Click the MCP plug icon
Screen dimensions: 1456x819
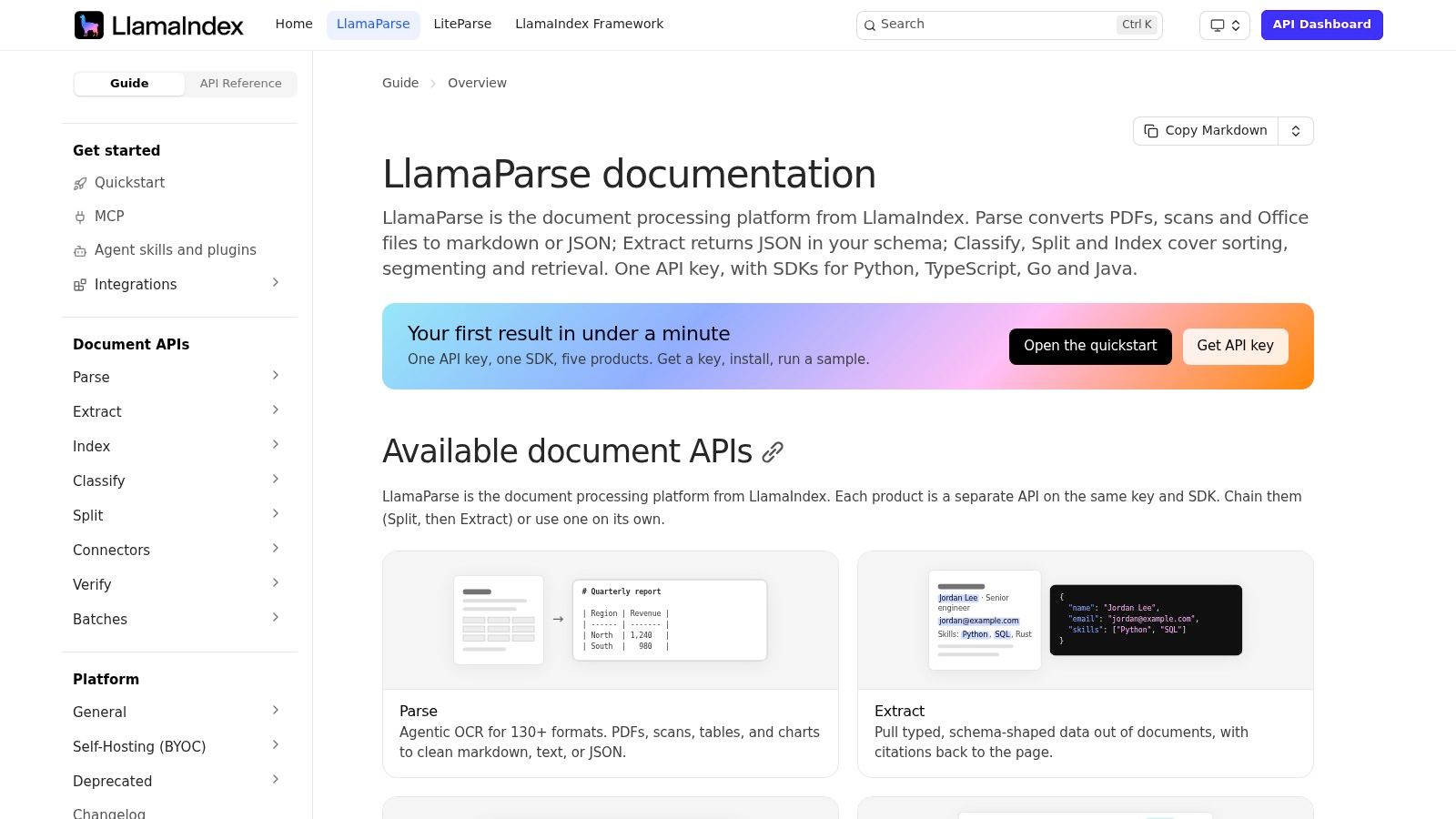pos(80,217)
